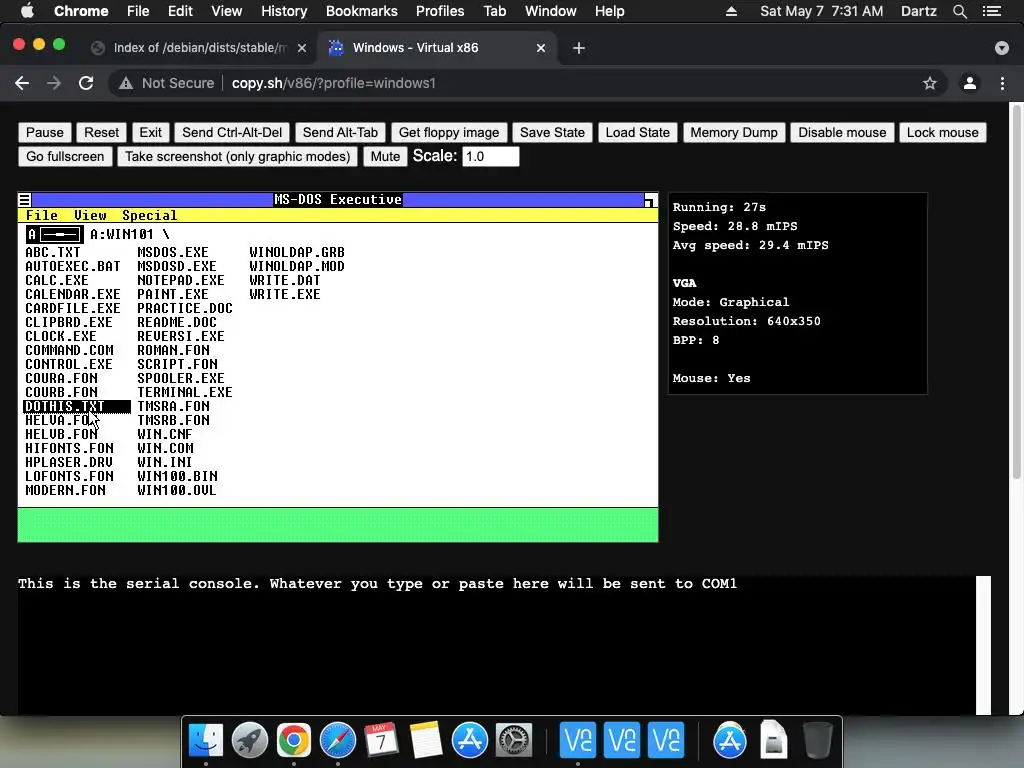Open the Trash in the Dock
The height and width of the screenshot is (768, 1024).
(817, 740)
